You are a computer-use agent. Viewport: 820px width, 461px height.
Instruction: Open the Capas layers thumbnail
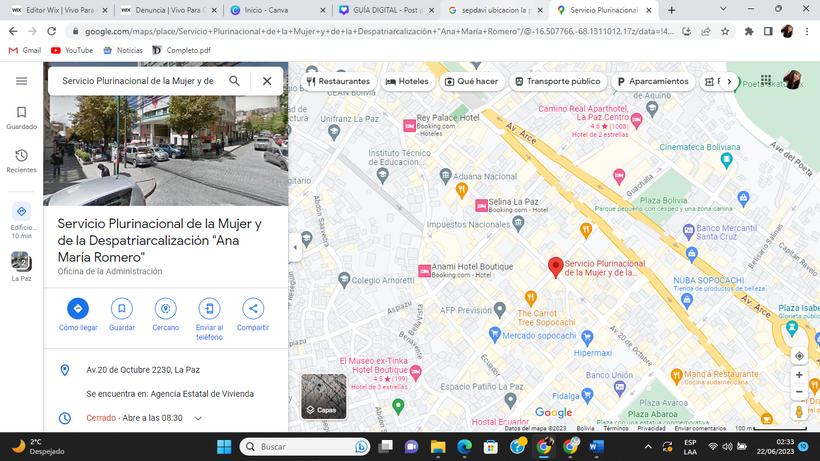tap(324, 396)
